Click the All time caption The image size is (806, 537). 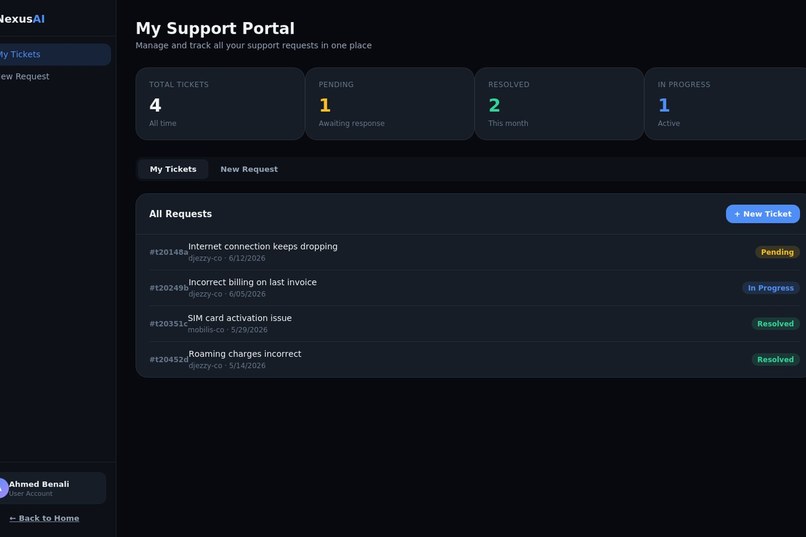pyautogui.click(x=162, y=123)
